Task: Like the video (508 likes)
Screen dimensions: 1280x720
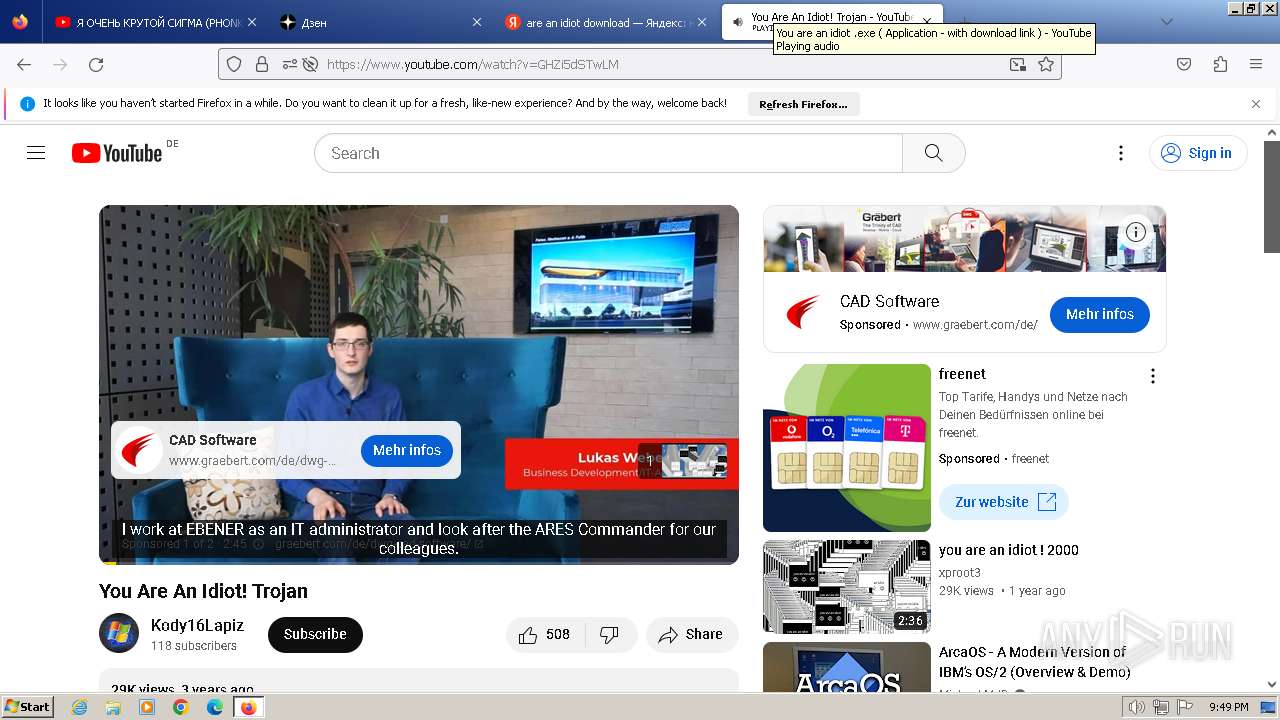Action: point(544,634)
